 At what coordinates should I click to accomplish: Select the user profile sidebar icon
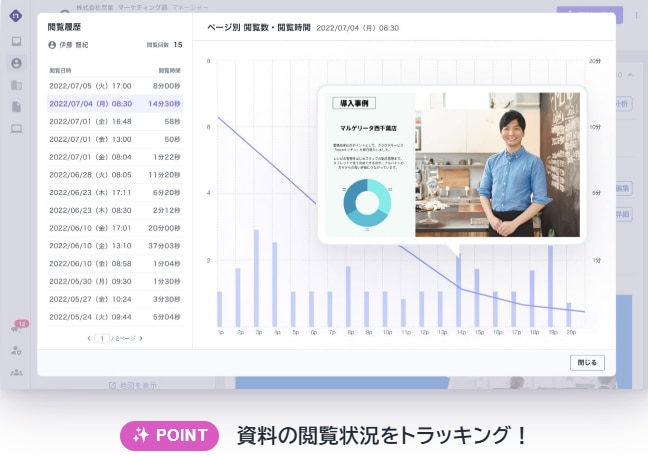pyautogui.click(x=16, y=63)
